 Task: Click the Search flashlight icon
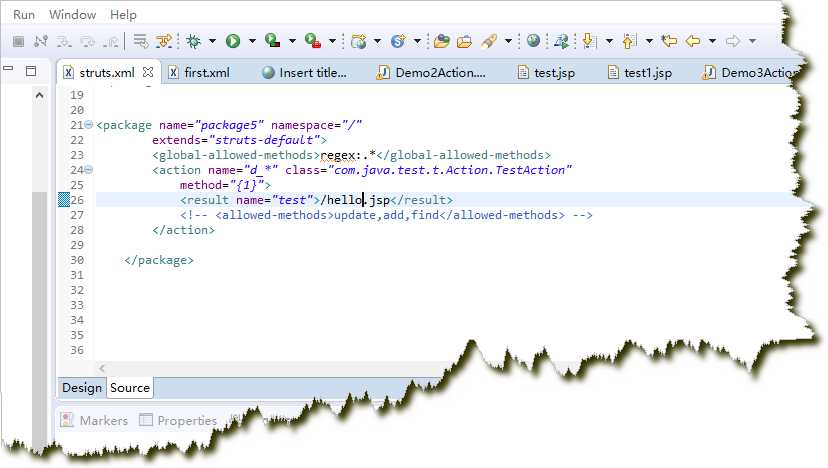click(489, 41)
